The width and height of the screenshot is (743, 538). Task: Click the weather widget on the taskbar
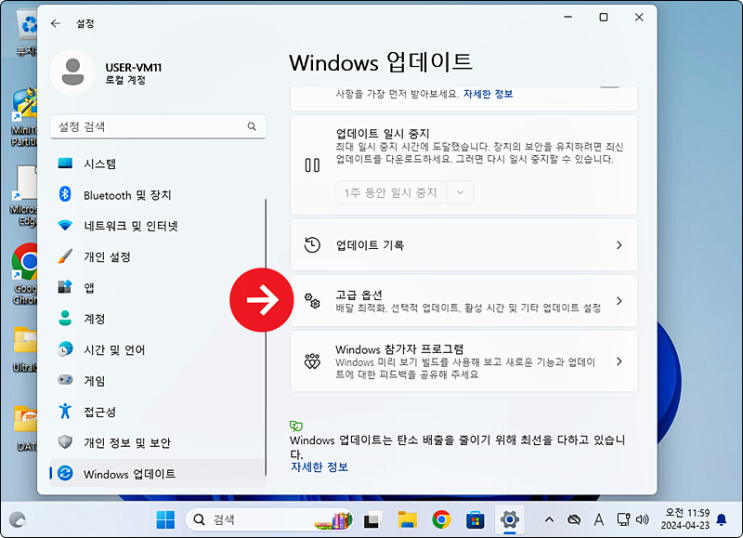tap(18, 520)
